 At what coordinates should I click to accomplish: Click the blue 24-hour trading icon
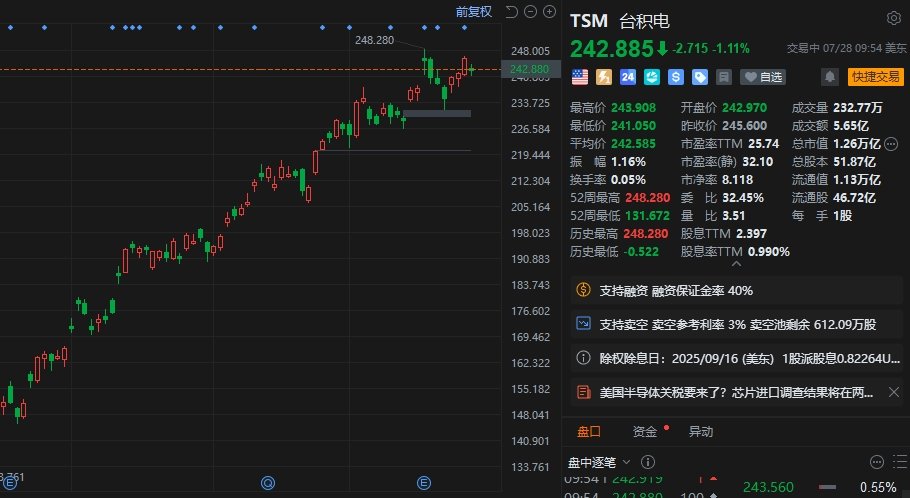627,77
